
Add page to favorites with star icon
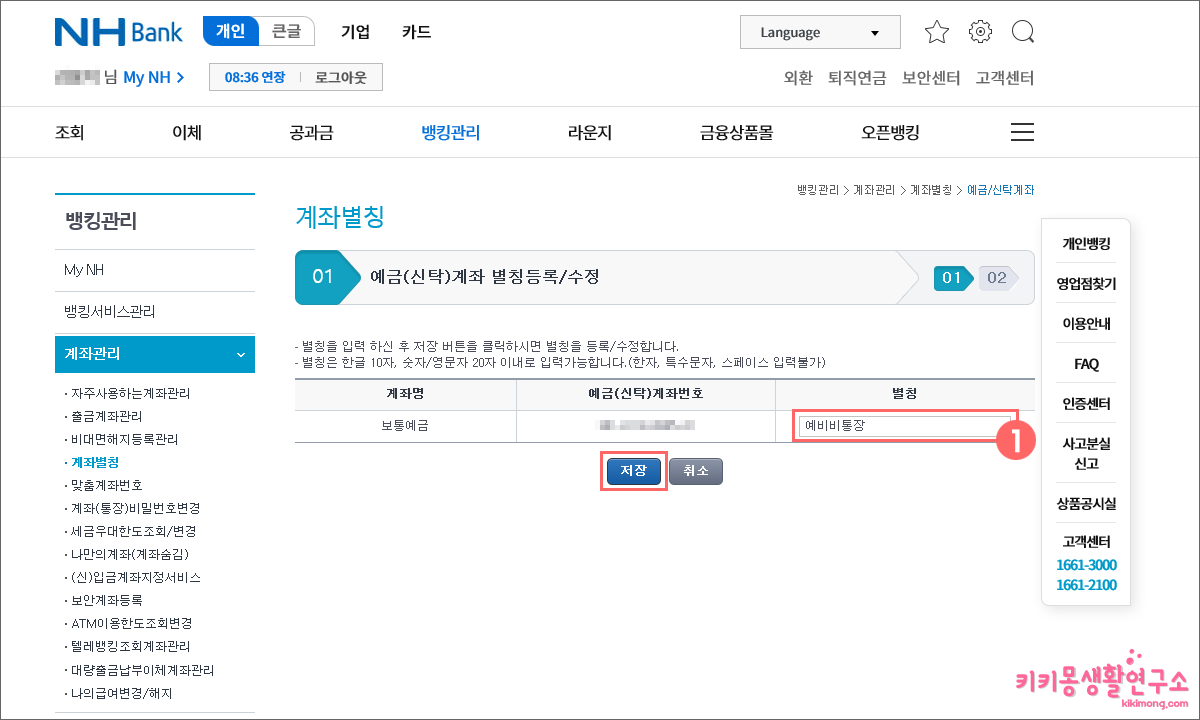click(937, 31)
